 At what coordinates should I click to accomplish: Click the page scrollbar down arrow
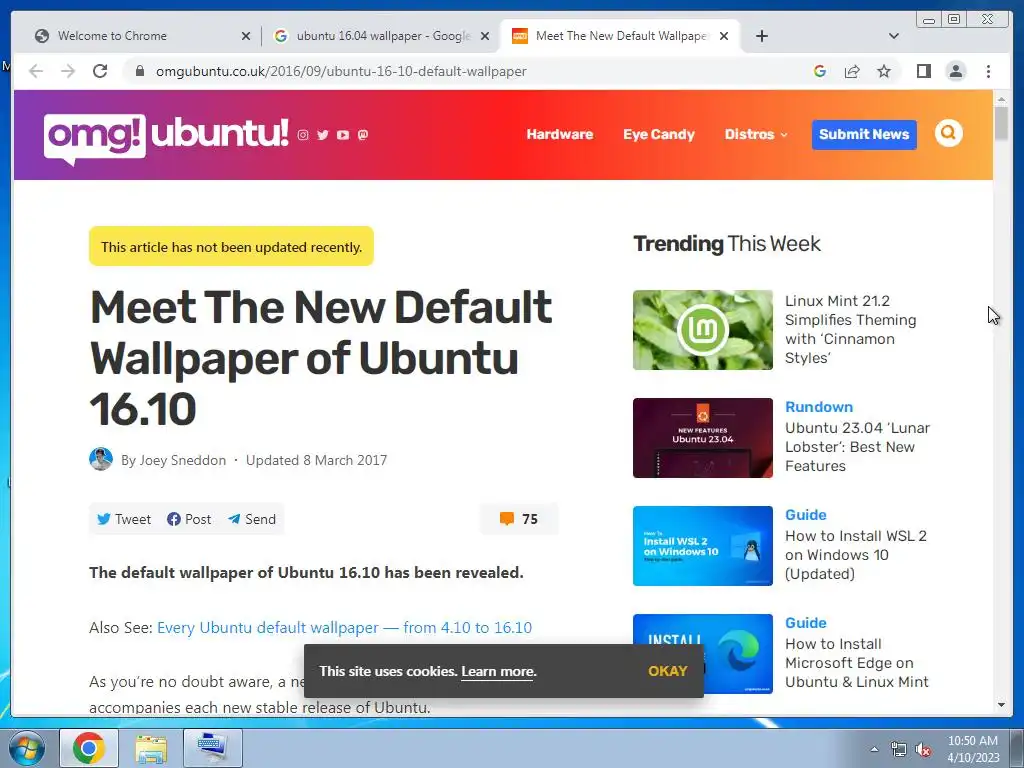coord(1001,705)
